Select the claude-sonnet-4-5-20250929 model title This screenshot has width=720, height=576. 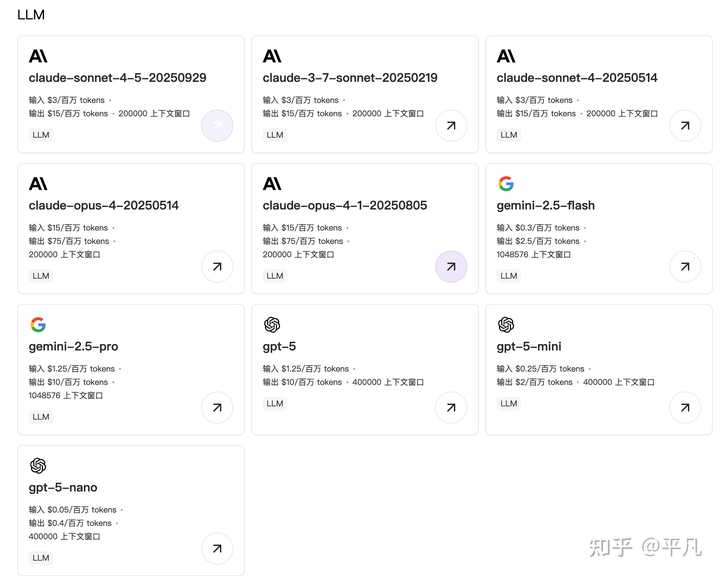117,78
